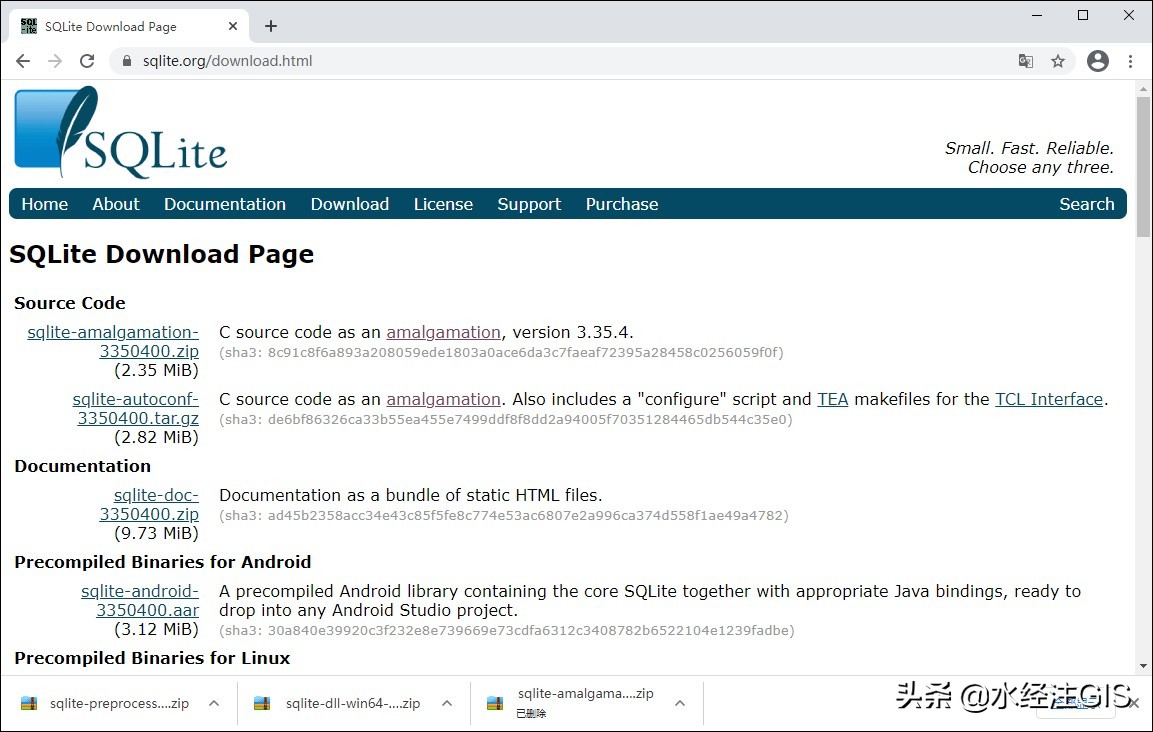Click the "Small. Fast. Reliable." tagline
Viewport: 1153px width, 732px height.
point(1029,148)
